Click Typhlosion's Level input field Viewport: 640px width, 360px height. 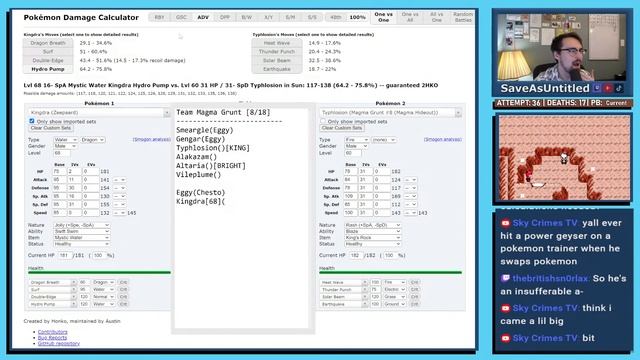click(x=353, y=153)
